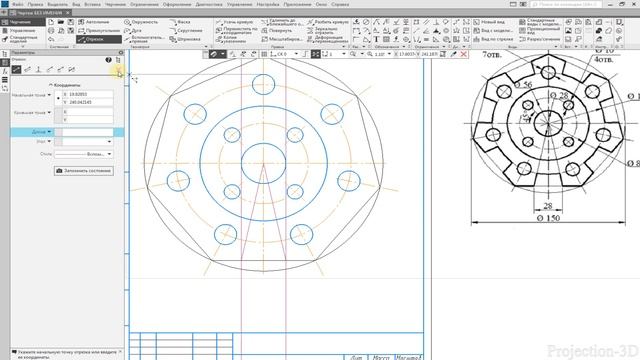This screenshot has width=640, height=360.
Task: Click Вид с модели button
Action: [493, 31]
